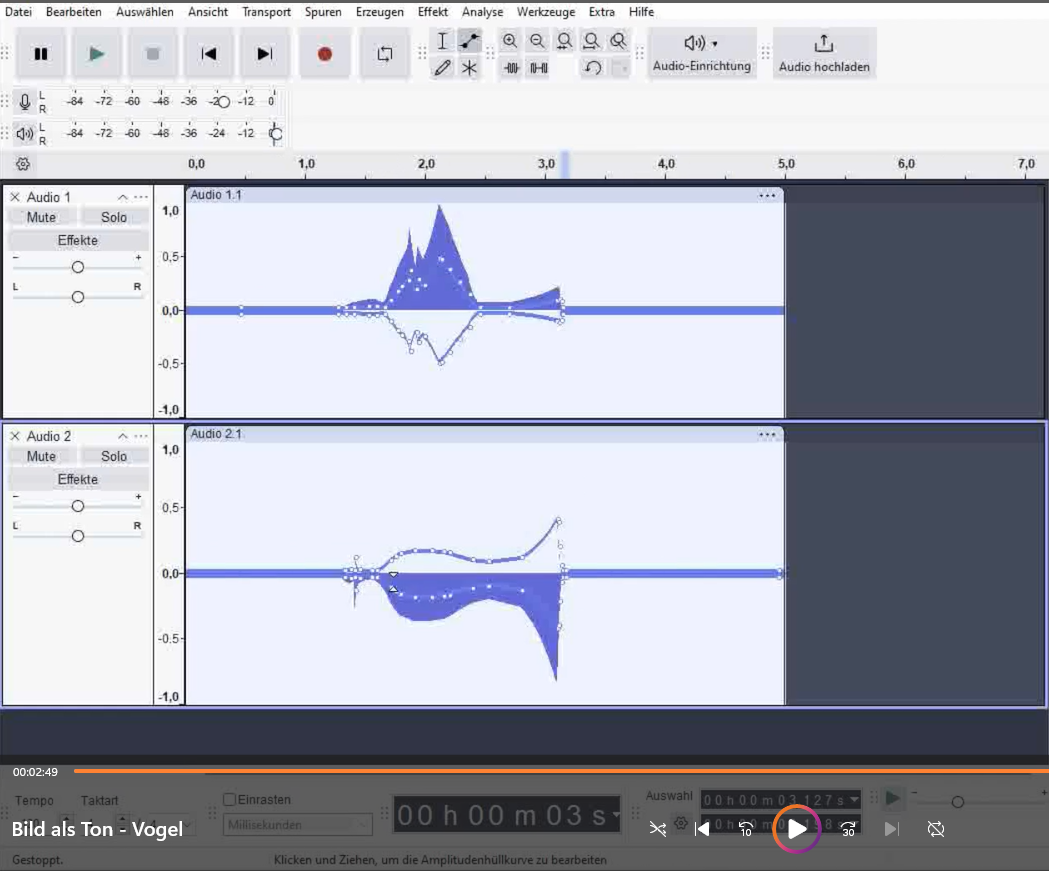Select the Auswahl selection tool
The image size is (1049, 871).
(443, 41)
